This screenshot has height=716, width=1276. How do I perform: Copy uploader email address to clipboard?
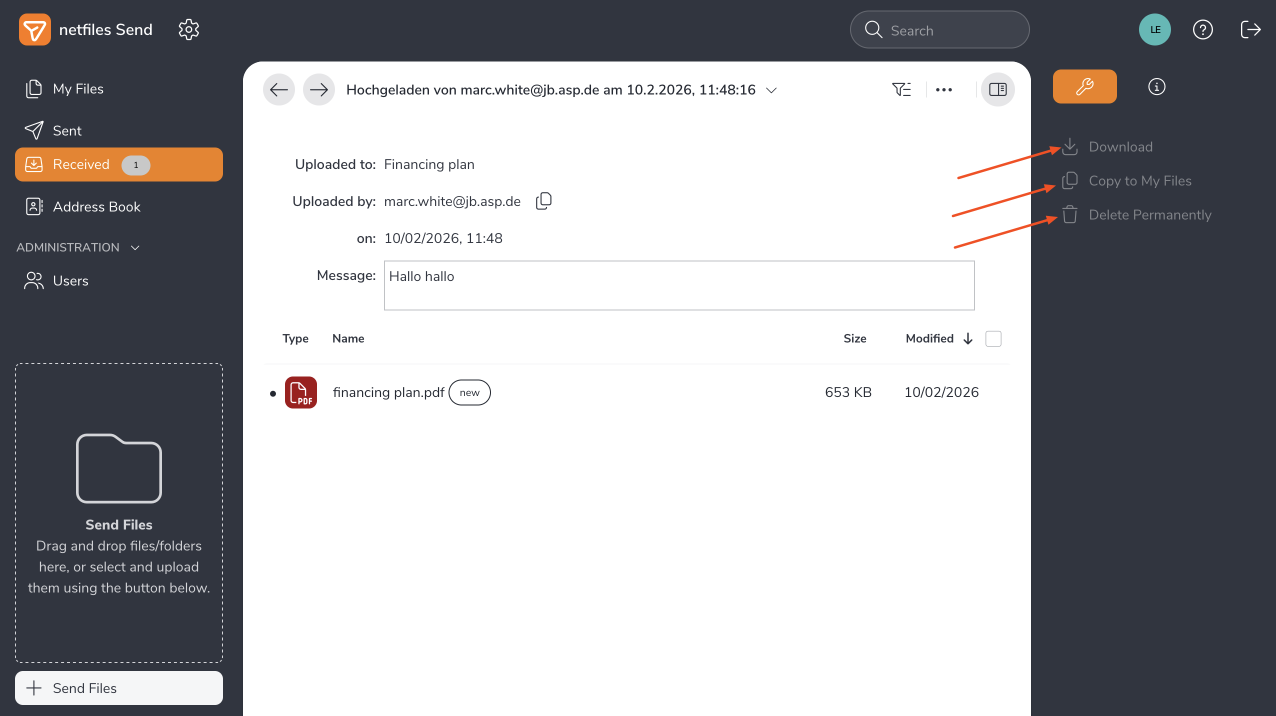coord(544,201)
